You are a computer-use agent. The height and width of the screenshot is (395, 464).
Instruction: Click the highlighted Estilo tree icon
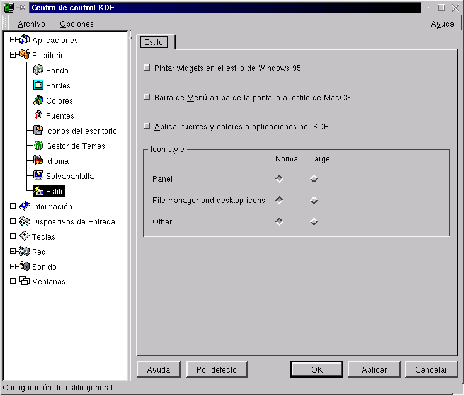[x=38, y=191]
